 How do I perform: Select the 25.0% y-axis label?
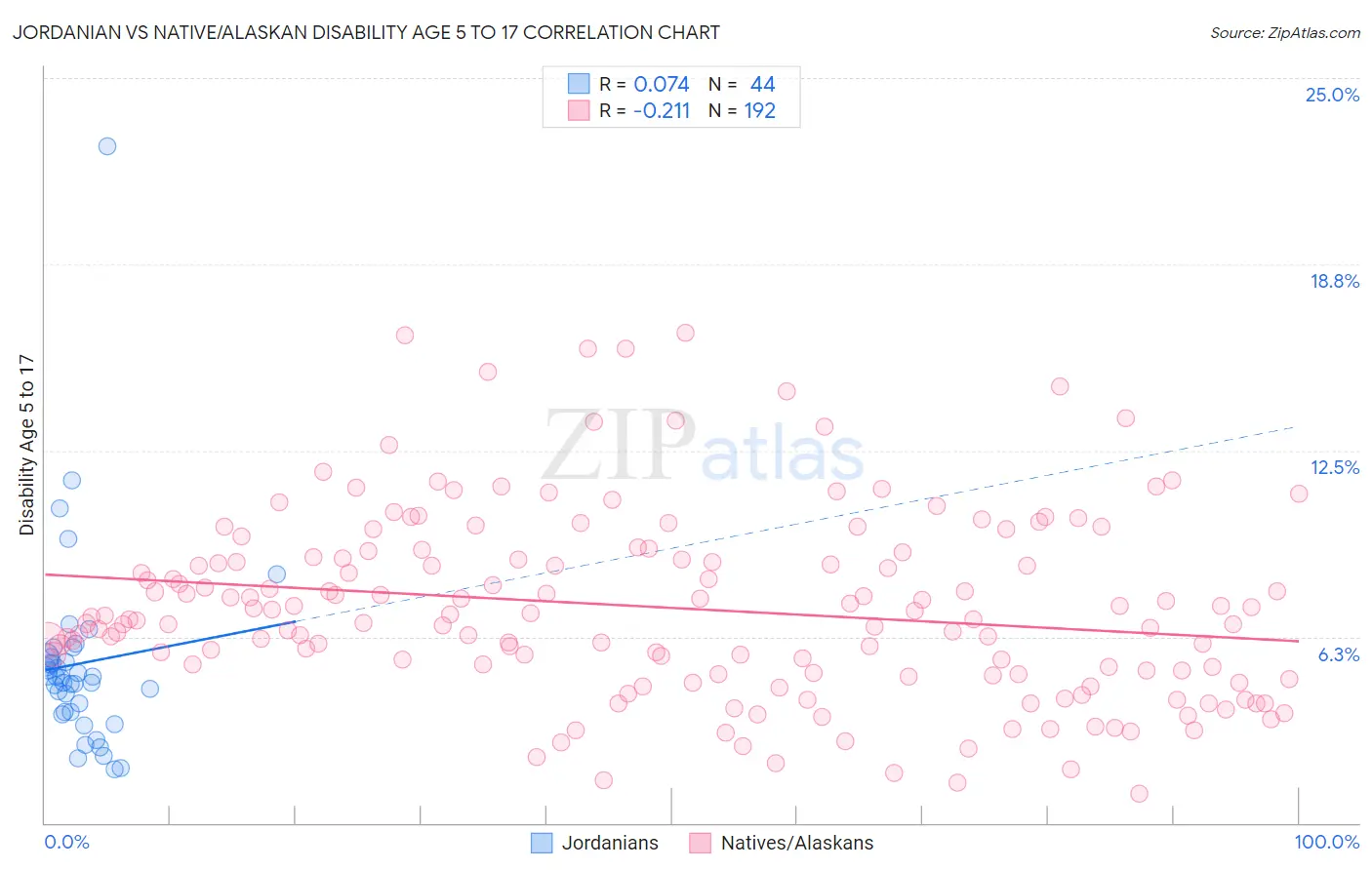pos(1332,95)
